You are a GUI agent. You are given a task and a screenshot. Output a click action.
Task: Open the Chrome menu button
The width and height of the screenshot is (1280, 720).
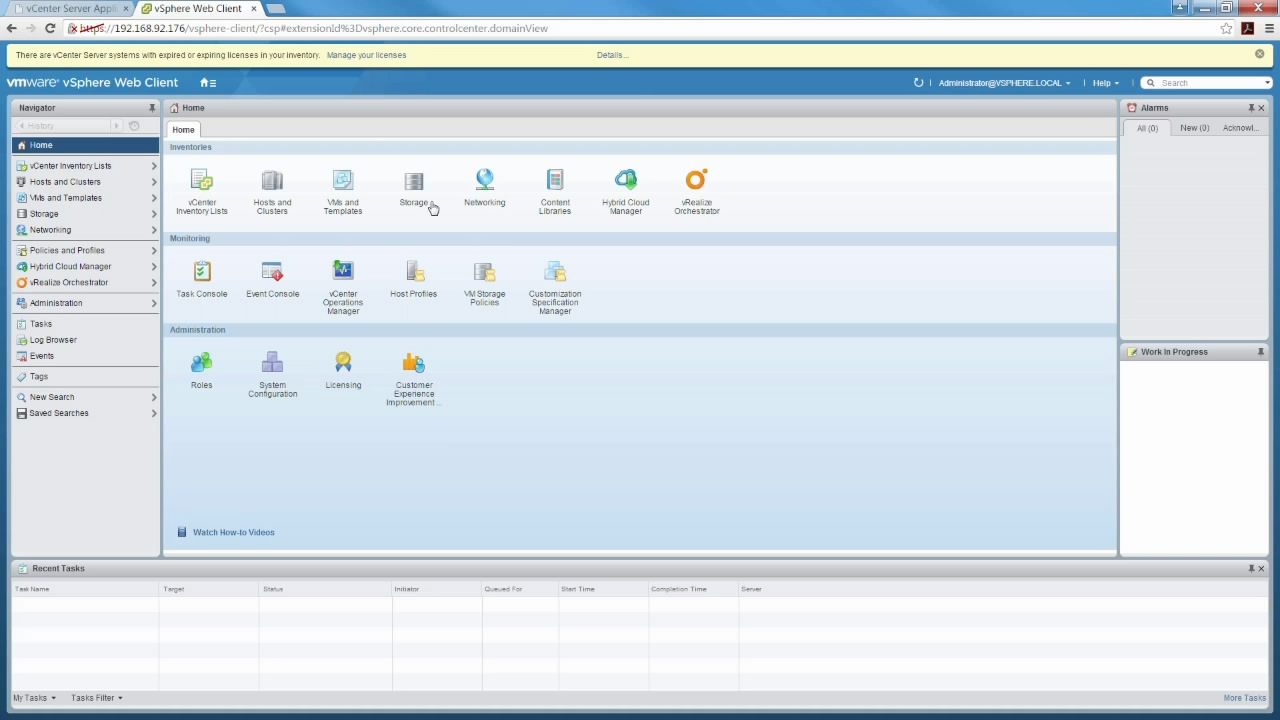1268,28
